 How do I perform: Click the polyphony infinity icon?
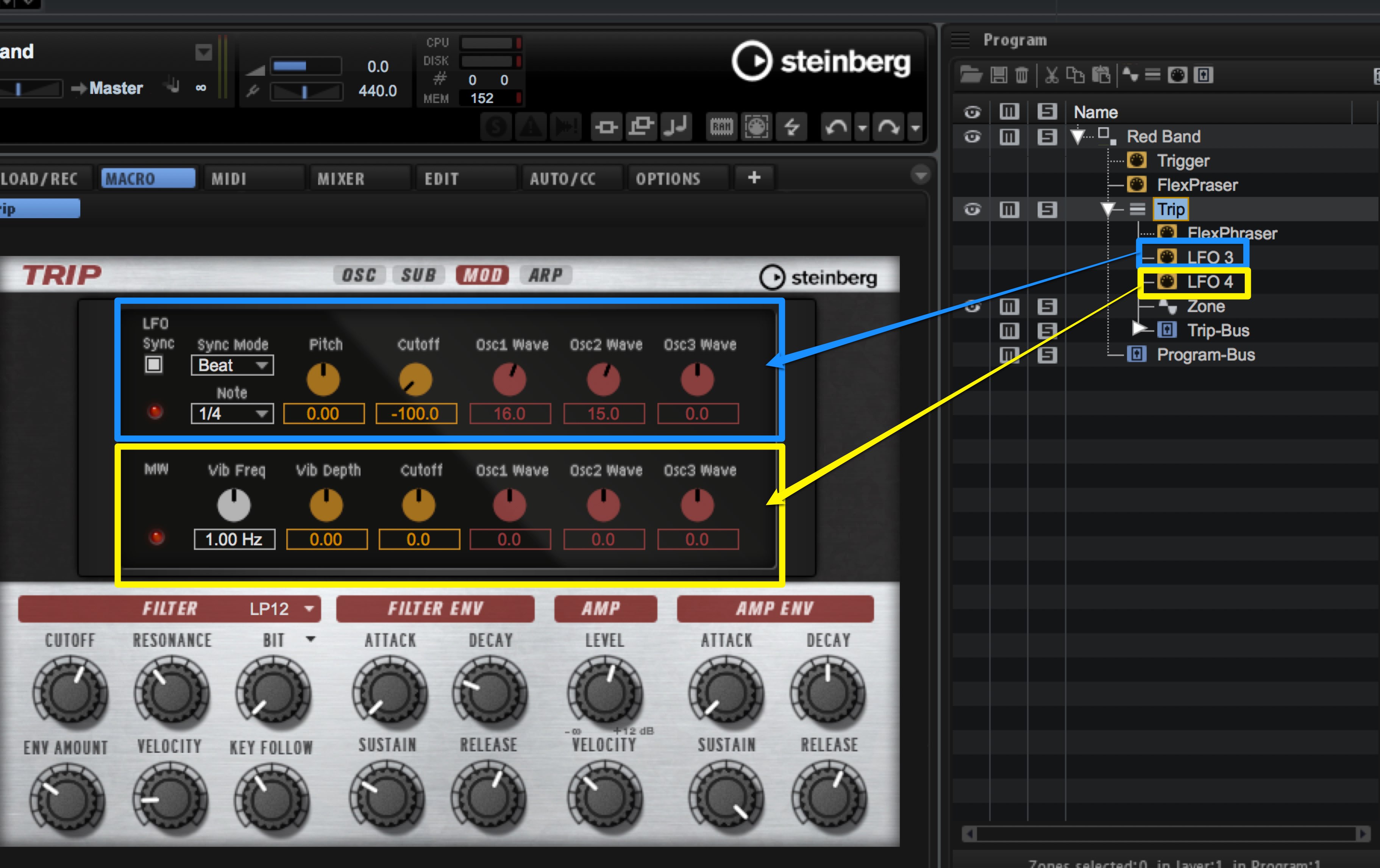pos(201,87)
